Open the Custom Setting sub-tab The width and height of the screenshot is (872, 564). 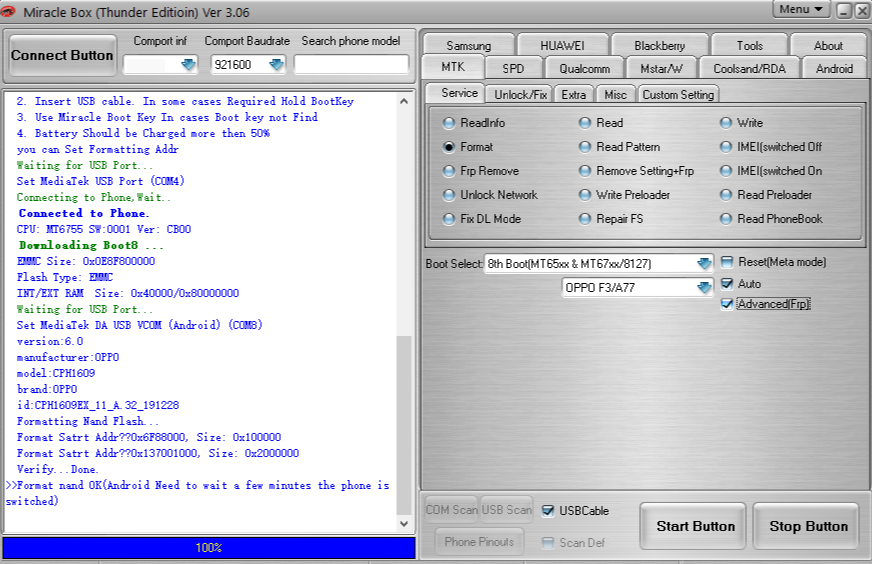tap(678, 95)
